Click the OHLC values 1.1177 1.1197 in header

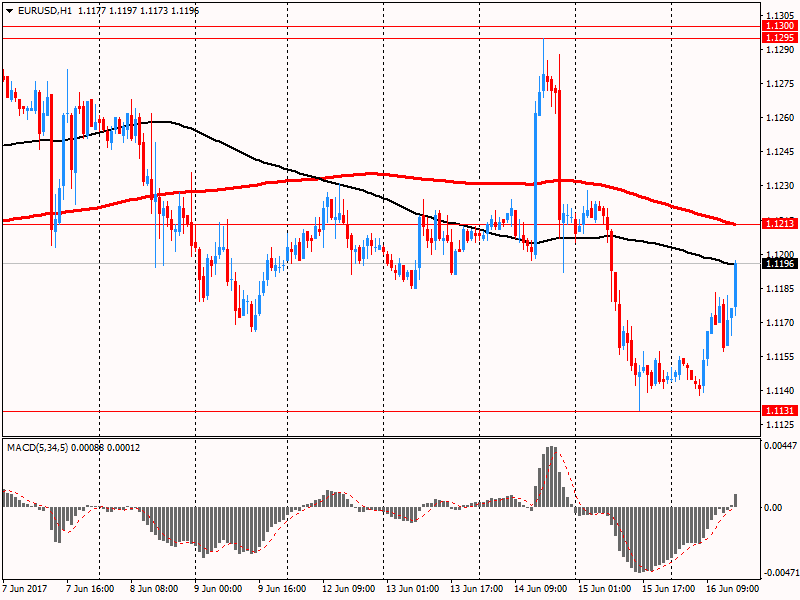click(107, 11)
